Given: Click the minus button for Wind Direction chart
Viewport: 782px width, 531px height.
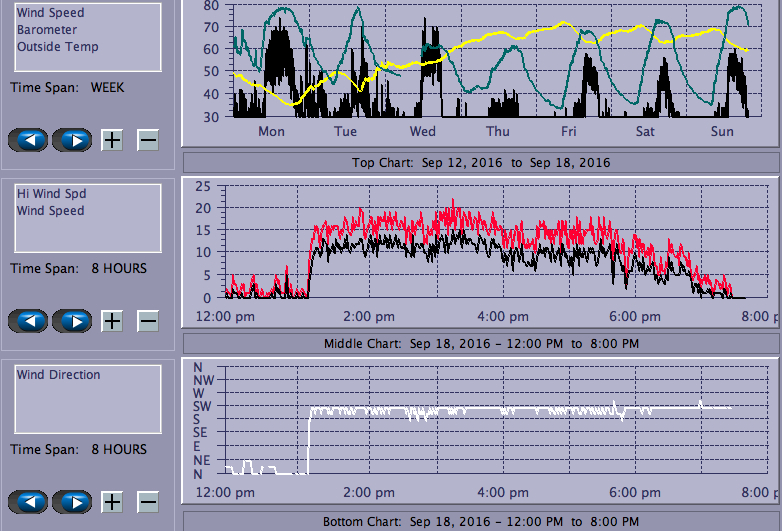Looking at the screenshot, I should click(148, 502).
